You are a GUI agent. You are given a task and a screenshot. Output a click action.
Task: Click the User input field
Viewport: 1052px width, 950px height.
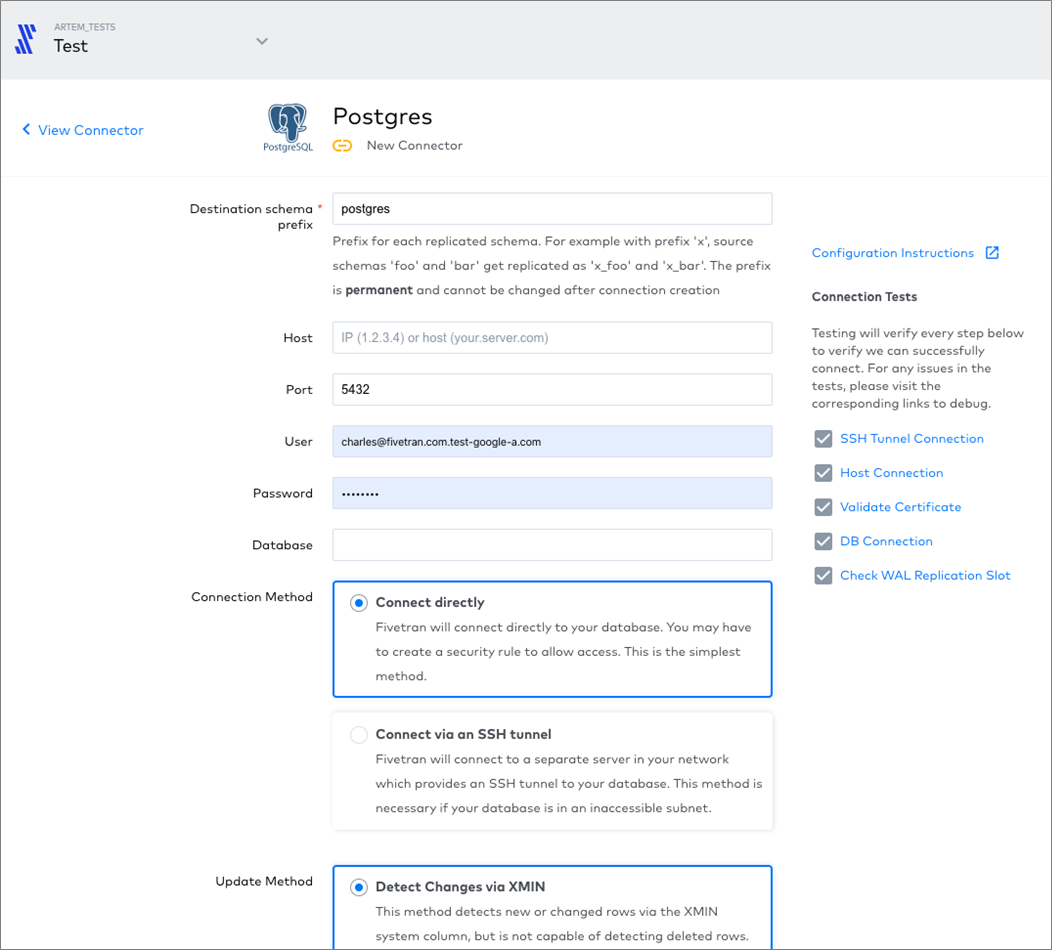point(552,441)
